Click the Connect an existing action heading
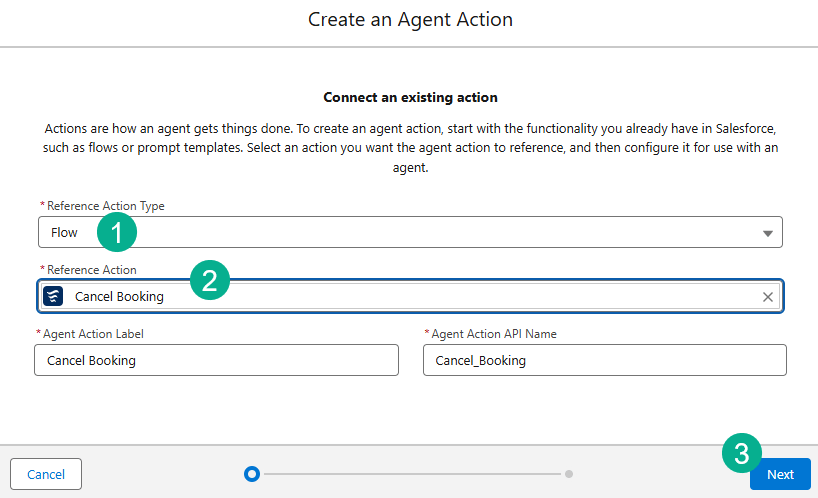The image size is (818, 498). click(410, 98)
